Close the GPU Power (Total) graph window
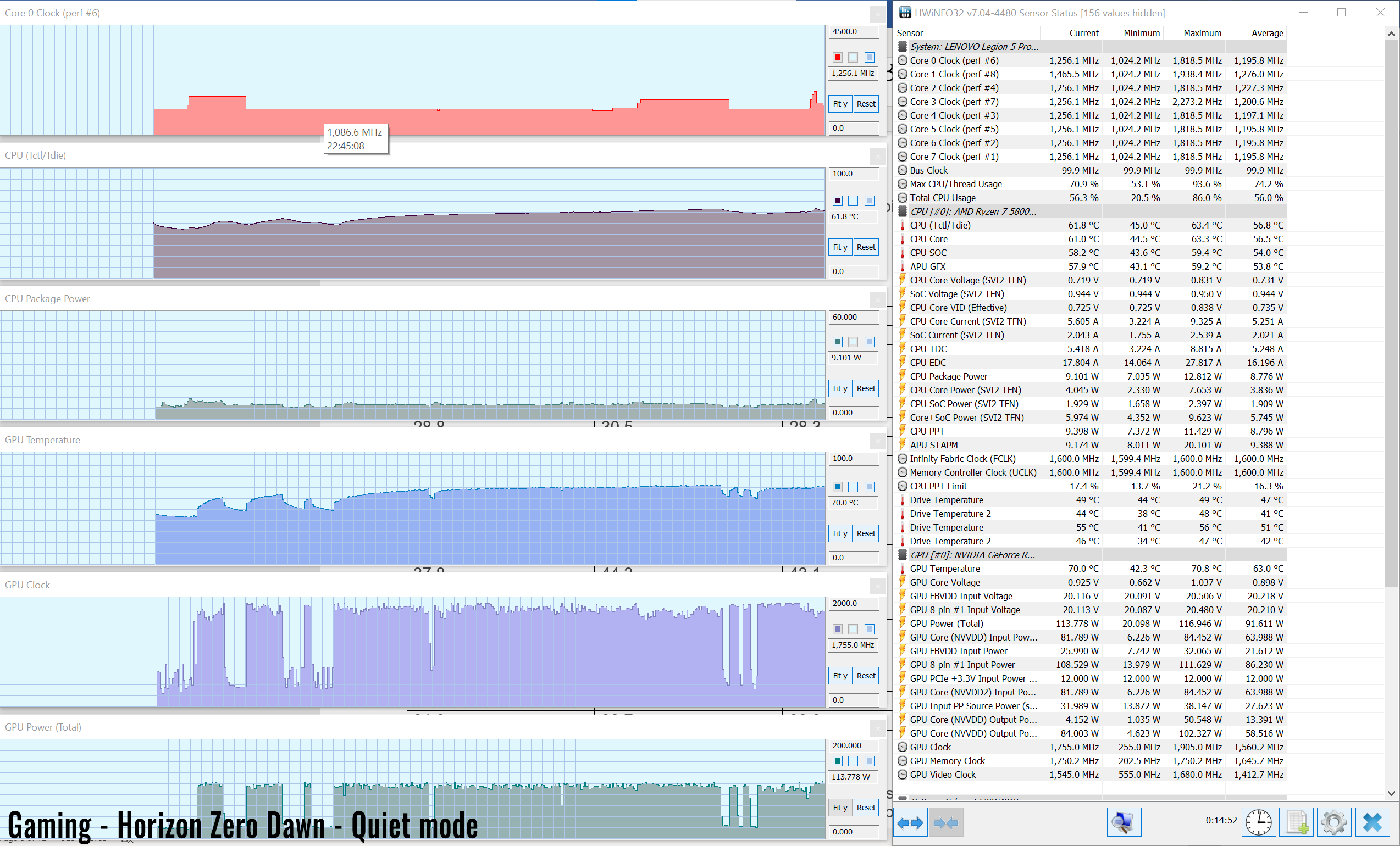Viewport: 1400px width, 846px height. coord(877,728)
